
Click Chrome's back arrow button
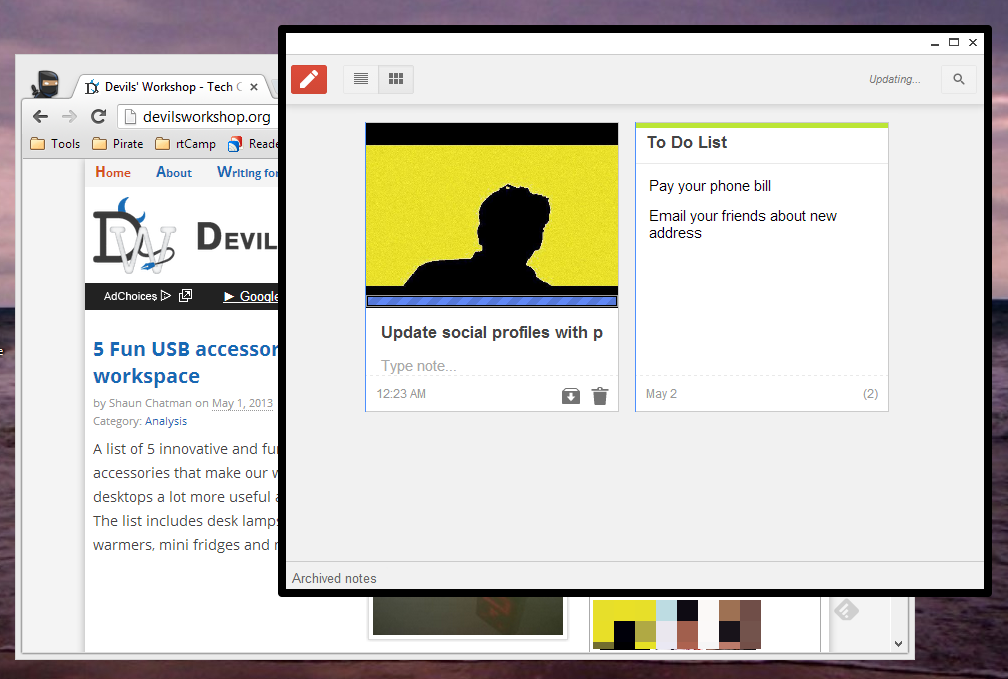[x=40, y=116]
